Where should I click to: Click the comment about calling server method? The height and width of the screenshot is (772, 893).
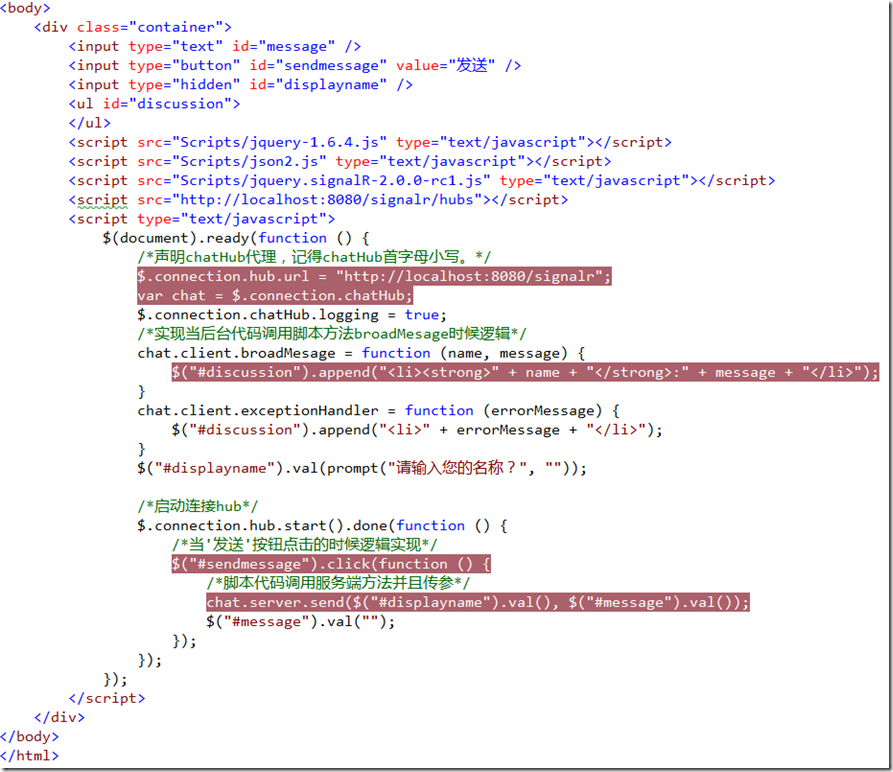(x=338, y=583)
